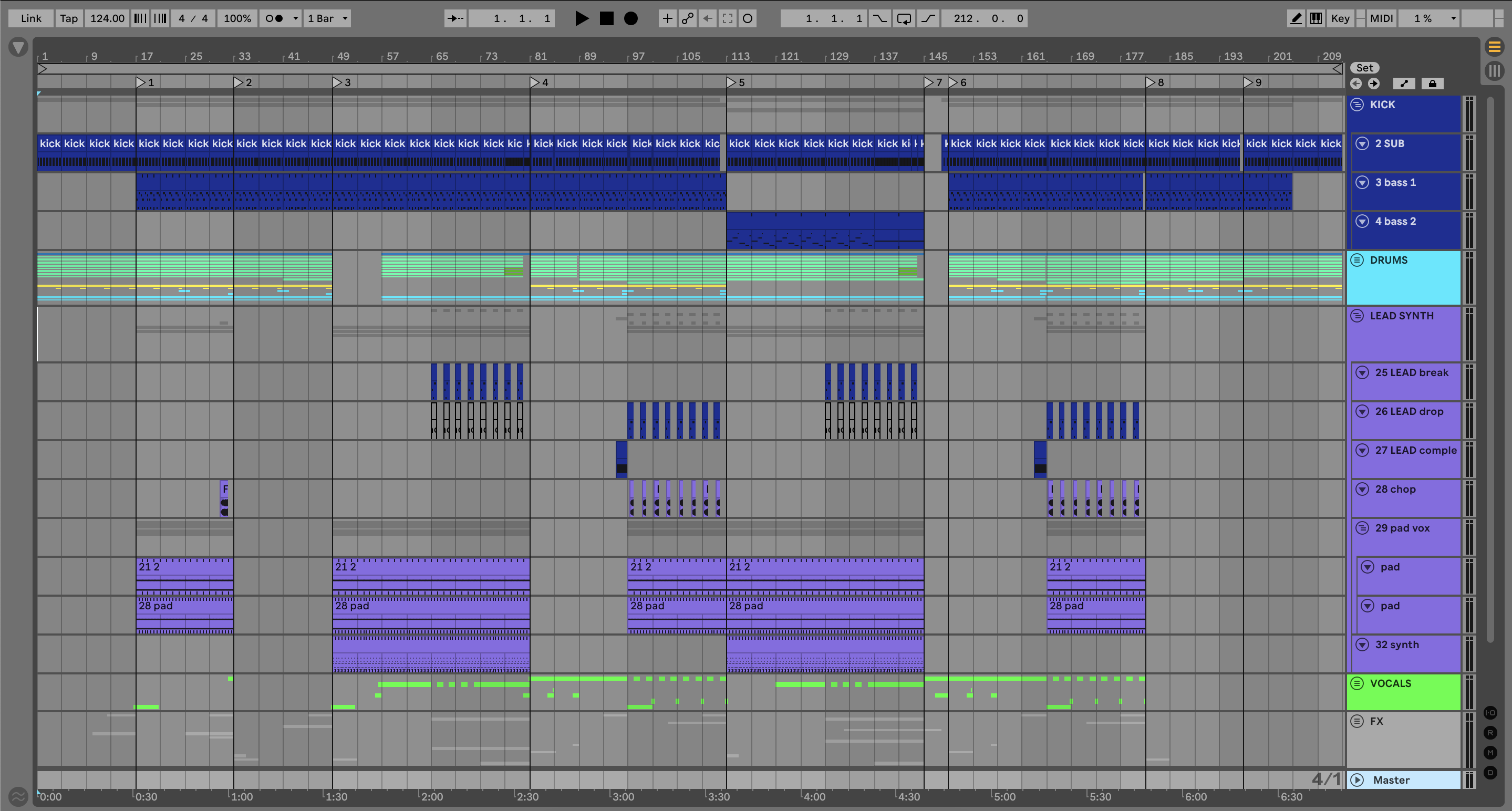The width and height of the screenshot is (1512, 811).
Task: Arm the Arrangement Record button
Action: 631,18
